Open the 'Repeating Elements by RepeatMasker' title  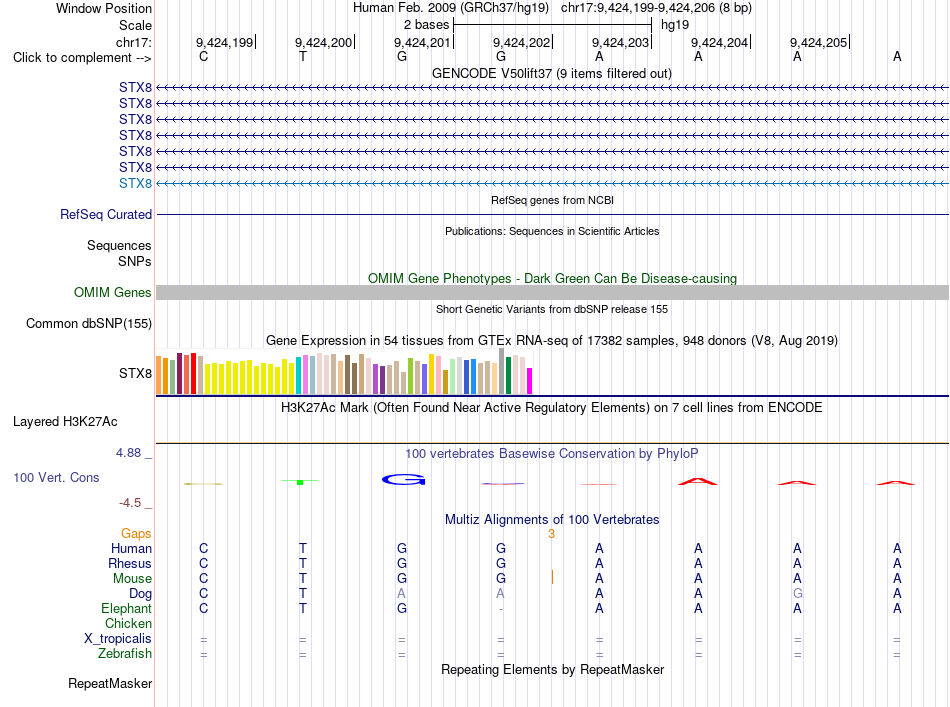tap(552, 669)
